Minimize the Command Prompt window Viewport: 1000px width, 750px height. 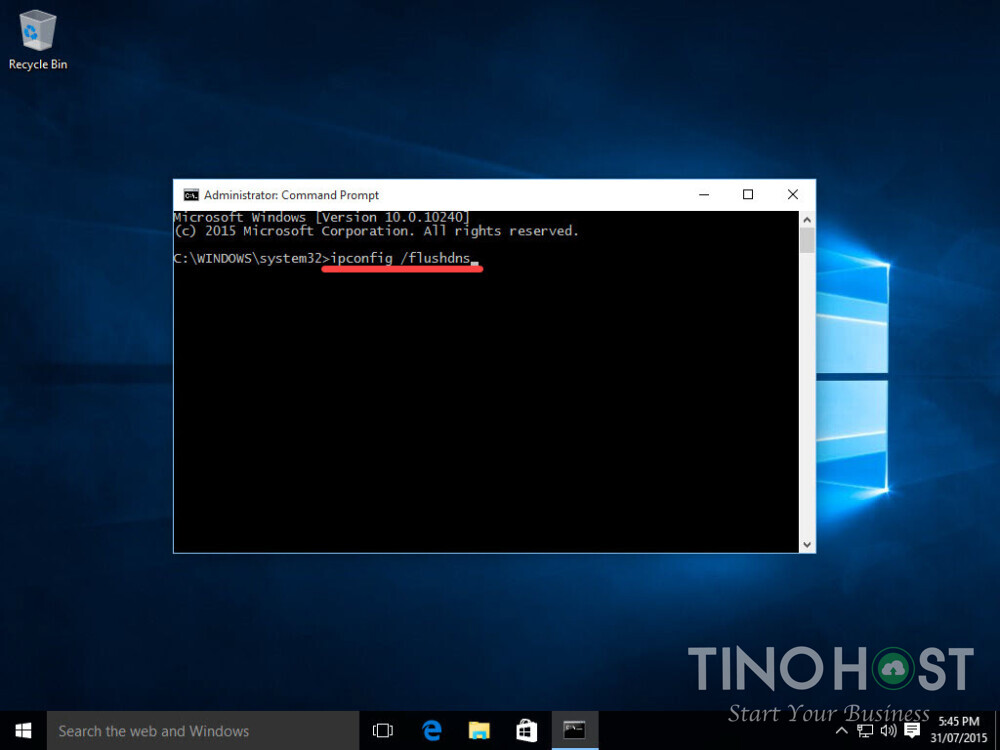pos(704,195)
